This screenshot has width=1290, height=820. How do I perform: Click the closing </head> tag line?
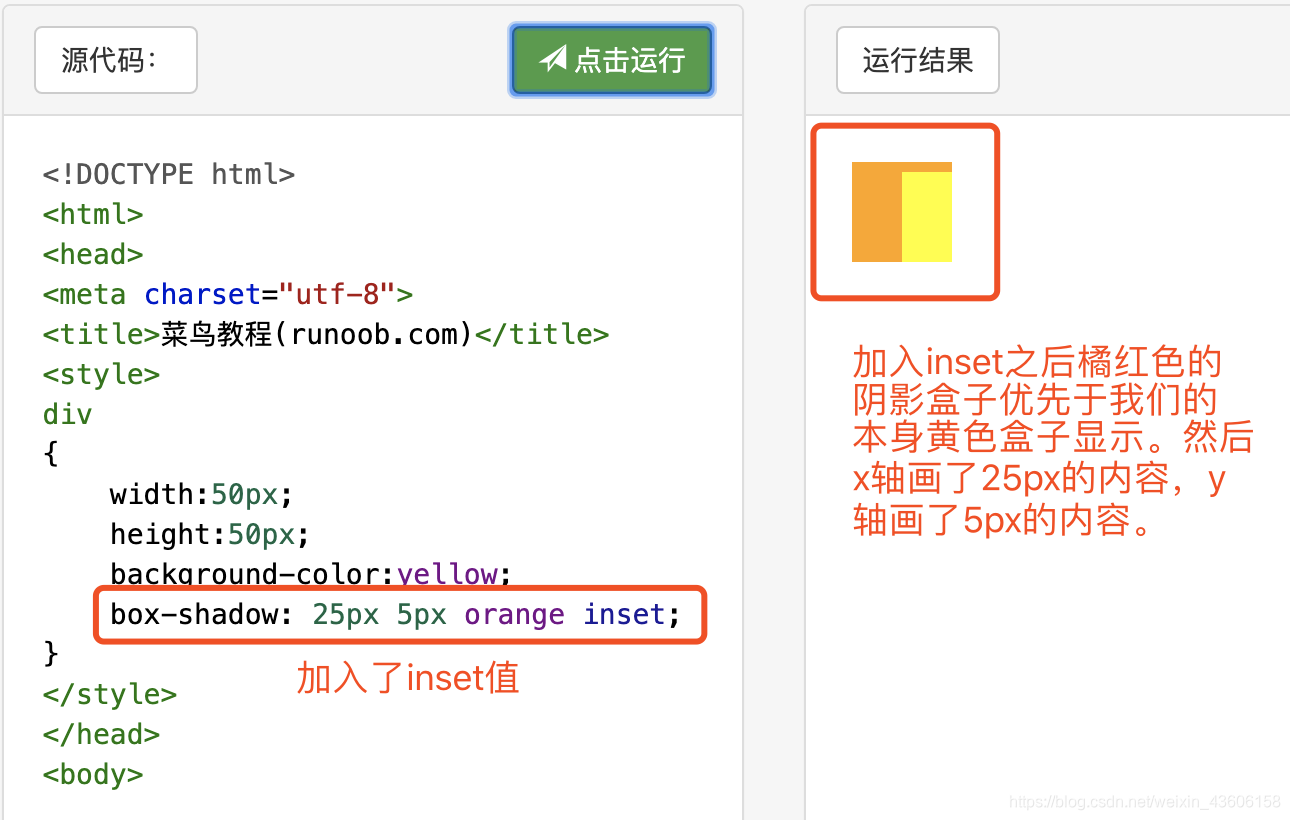click(101, 734)
